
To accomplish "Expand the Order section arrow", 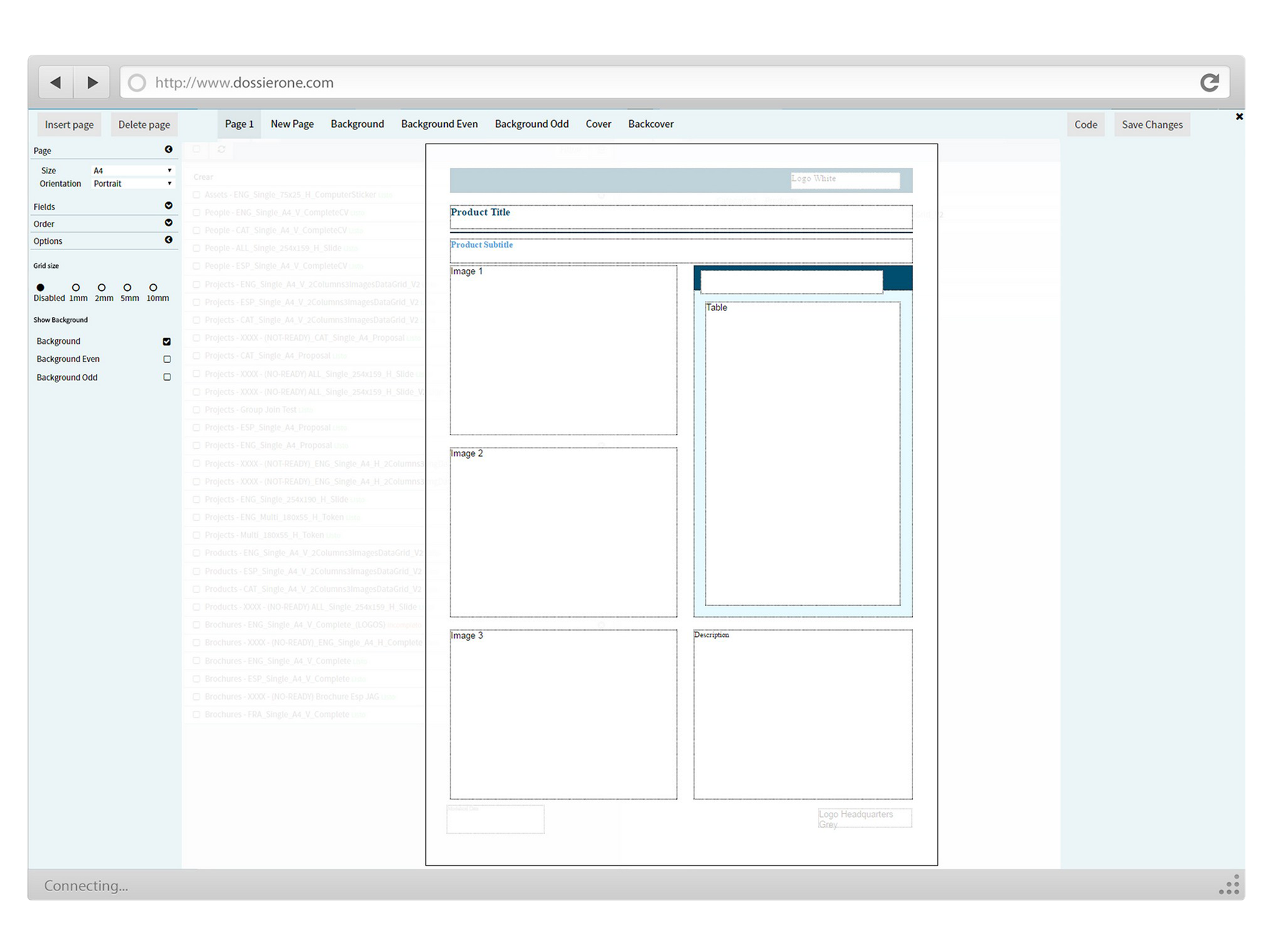I will 169,223.
